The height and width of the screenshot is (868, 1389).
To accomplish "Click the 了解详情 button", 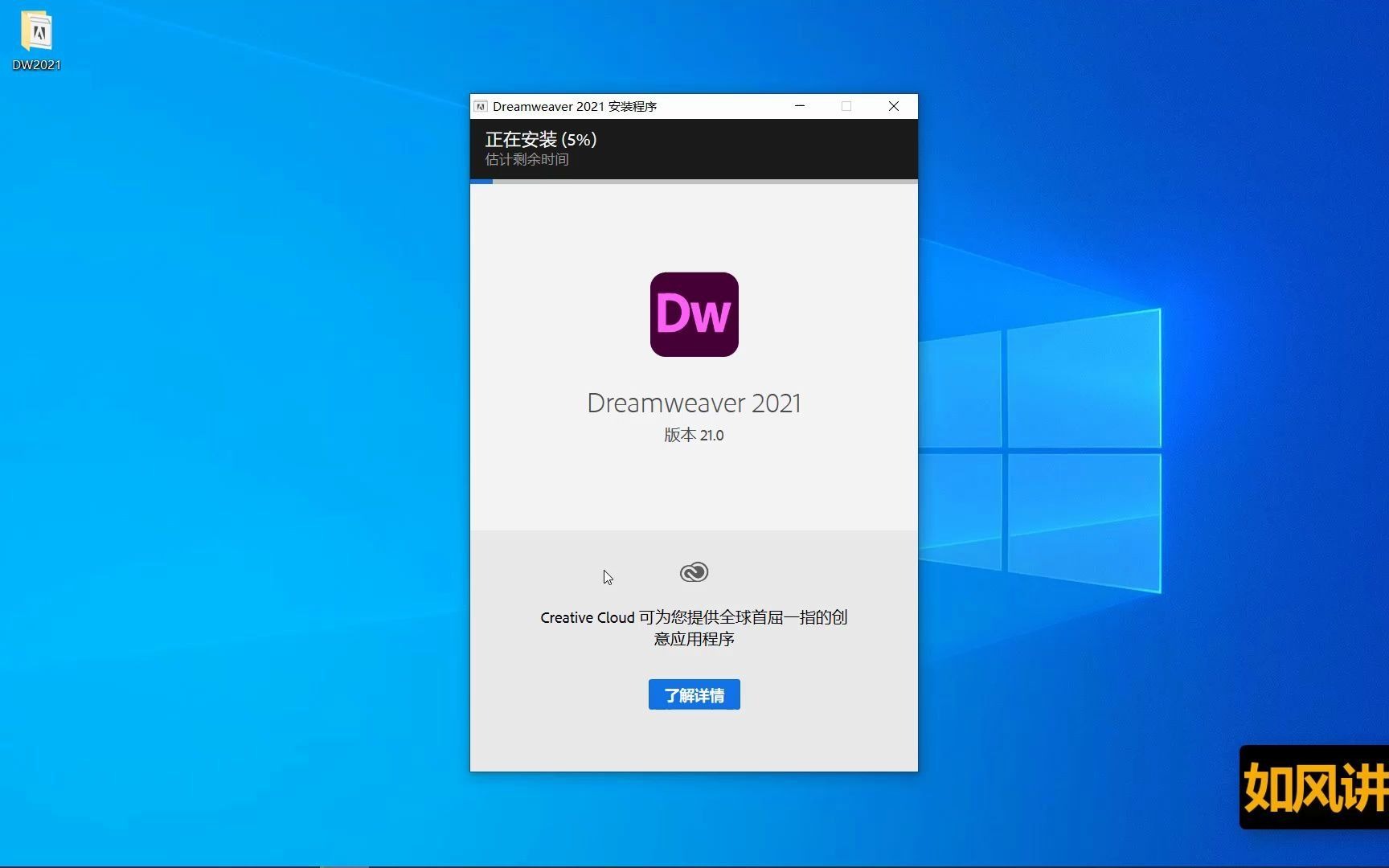I will pos(694,694).
